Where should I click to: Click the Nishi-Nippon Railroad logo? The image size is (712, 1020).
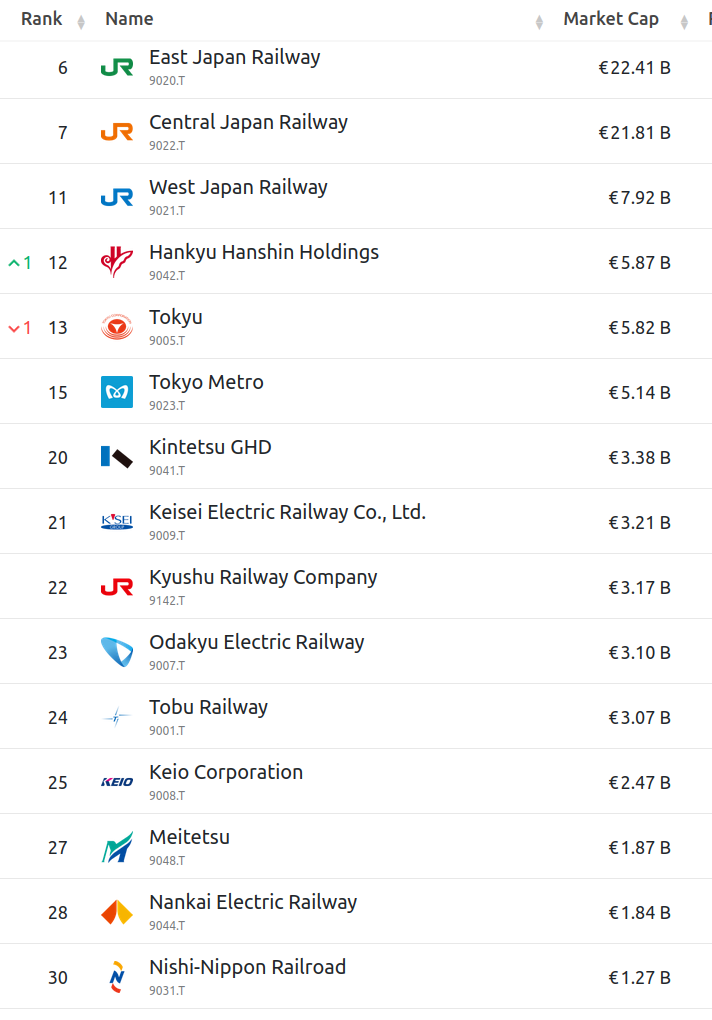pyautogui.click(x=117, y=977)
